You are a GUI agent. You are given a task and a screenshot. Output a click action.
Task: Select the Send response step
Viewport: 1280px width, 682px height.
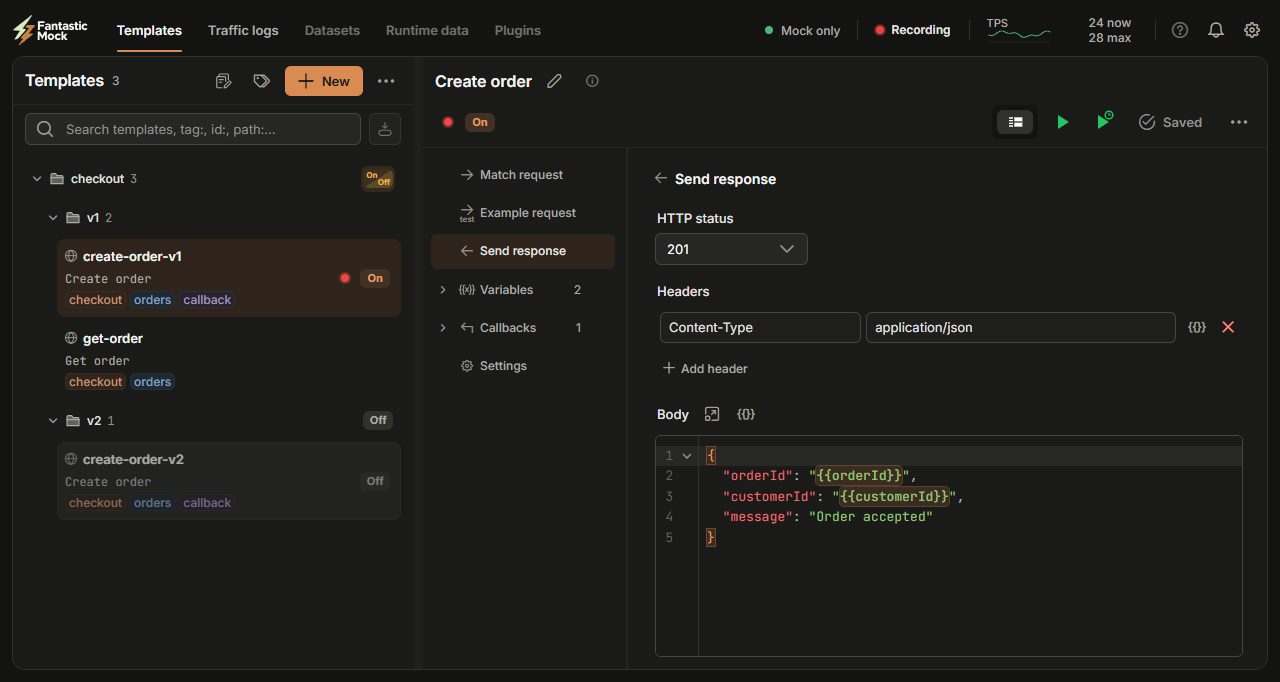click(523, 251)
